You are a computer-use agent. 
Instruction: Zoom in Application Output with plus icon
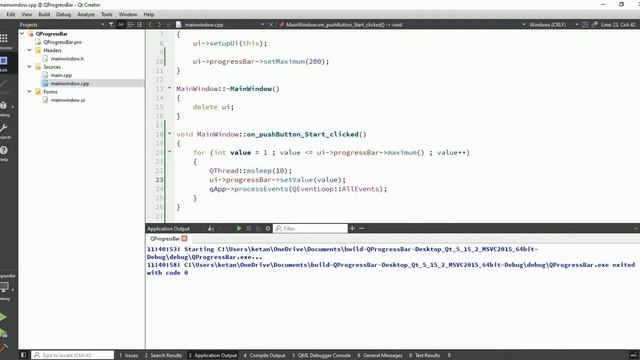[352, 229]
